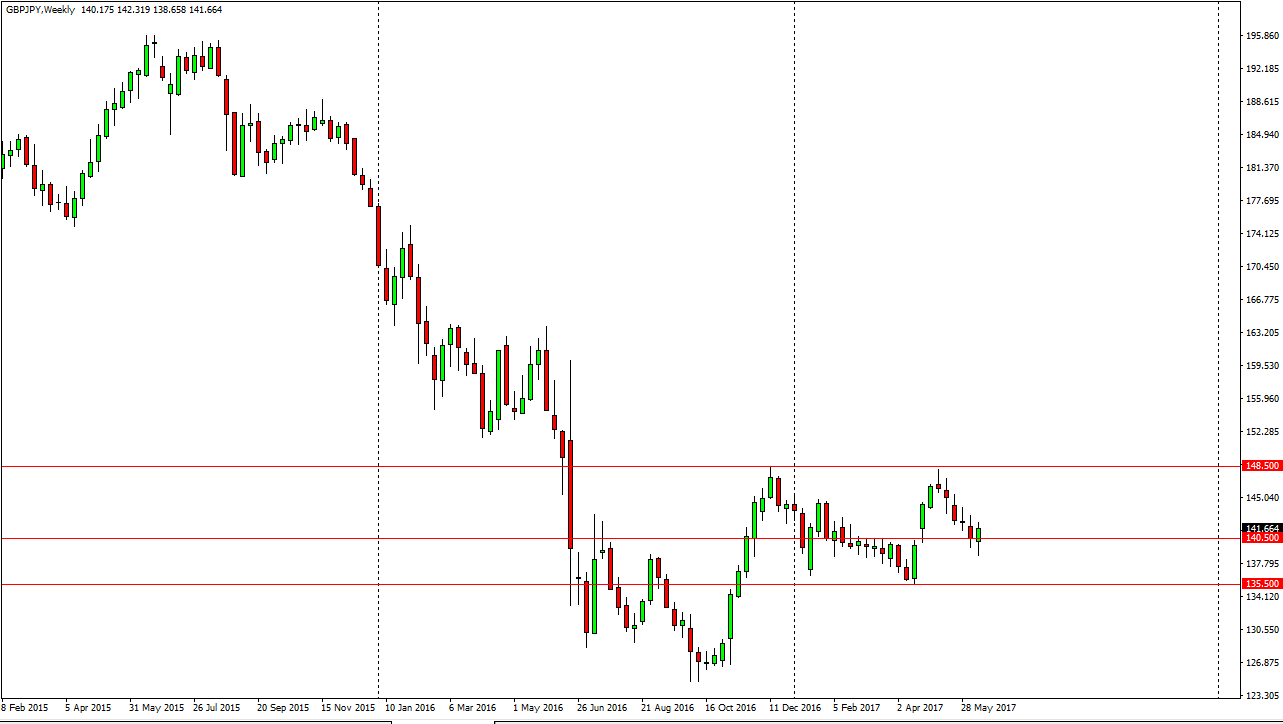
Task: Click the 10 Jan 2016 date label
Action: [x=410, y=706]
